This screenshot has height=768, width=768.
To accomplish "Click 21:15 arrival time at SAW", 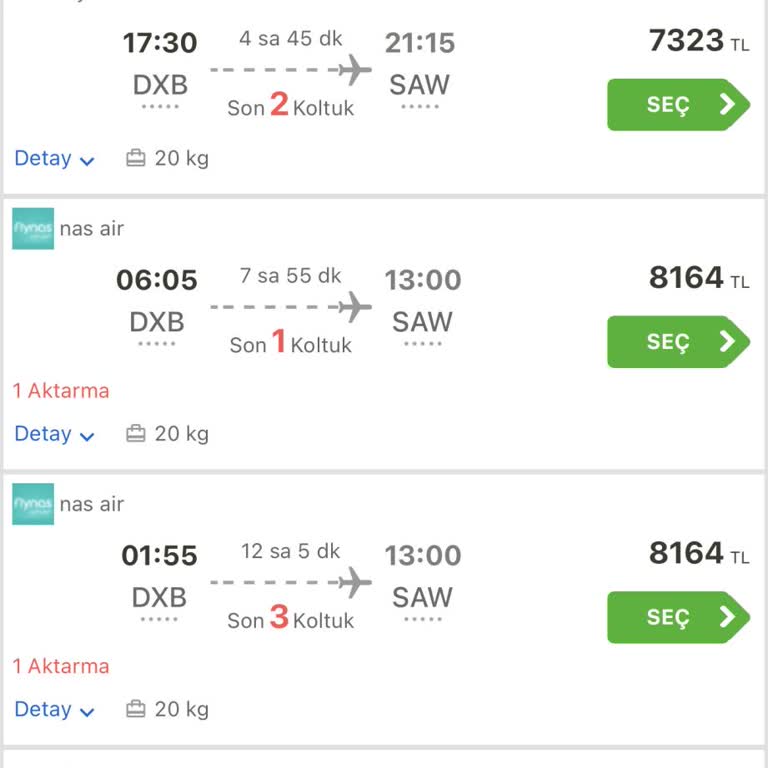I will (x=420, y=43).
